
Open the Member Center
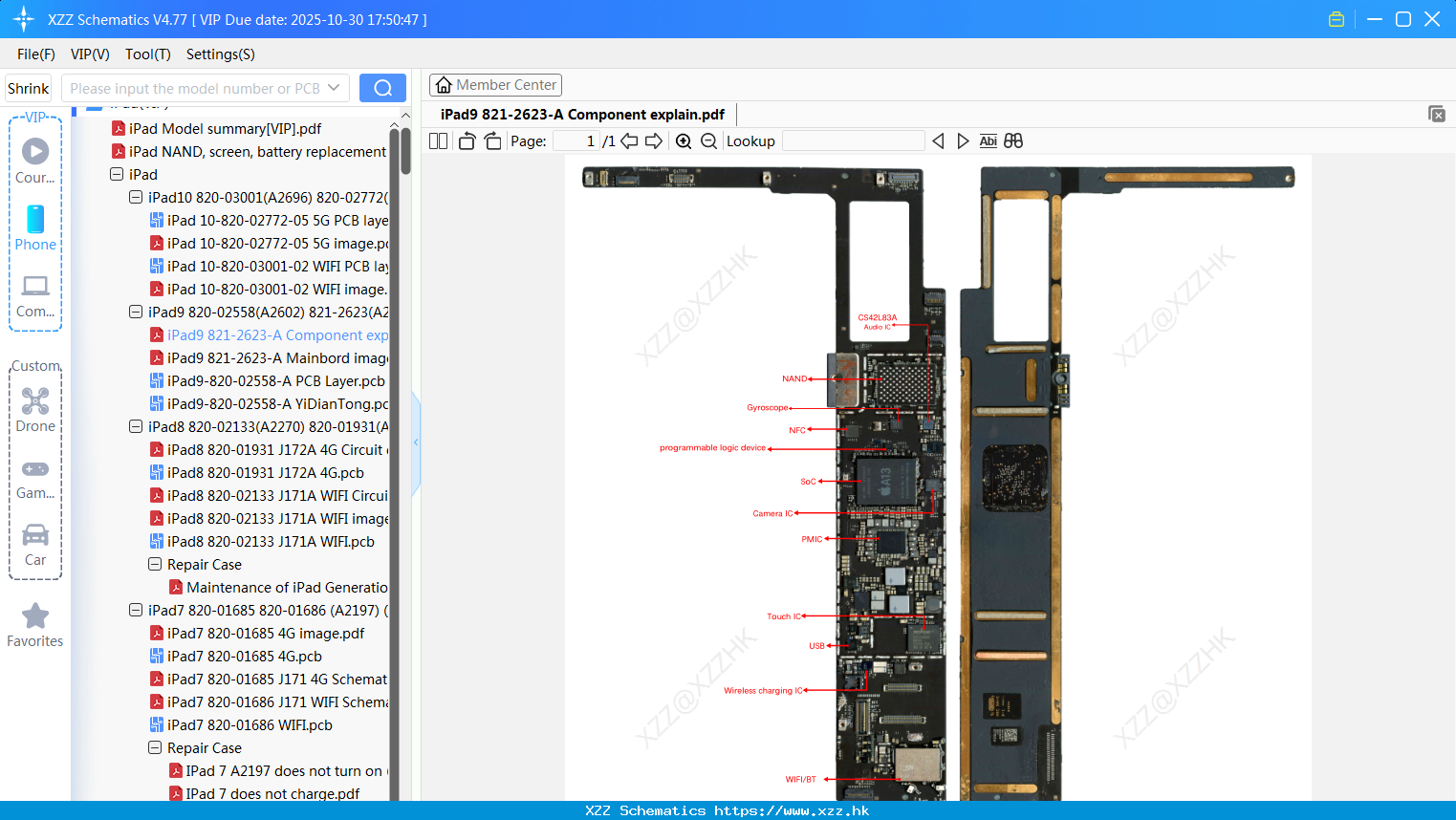[495, 85]
